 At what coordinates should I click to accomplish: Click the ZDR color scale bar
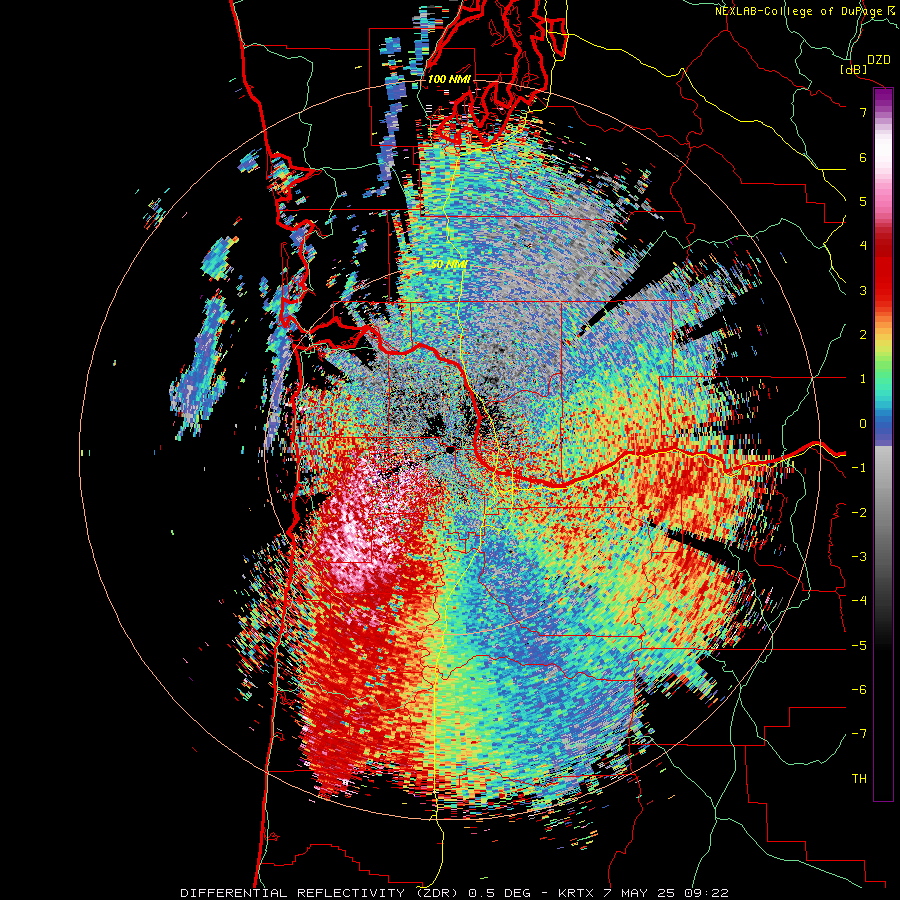point(883,444)
